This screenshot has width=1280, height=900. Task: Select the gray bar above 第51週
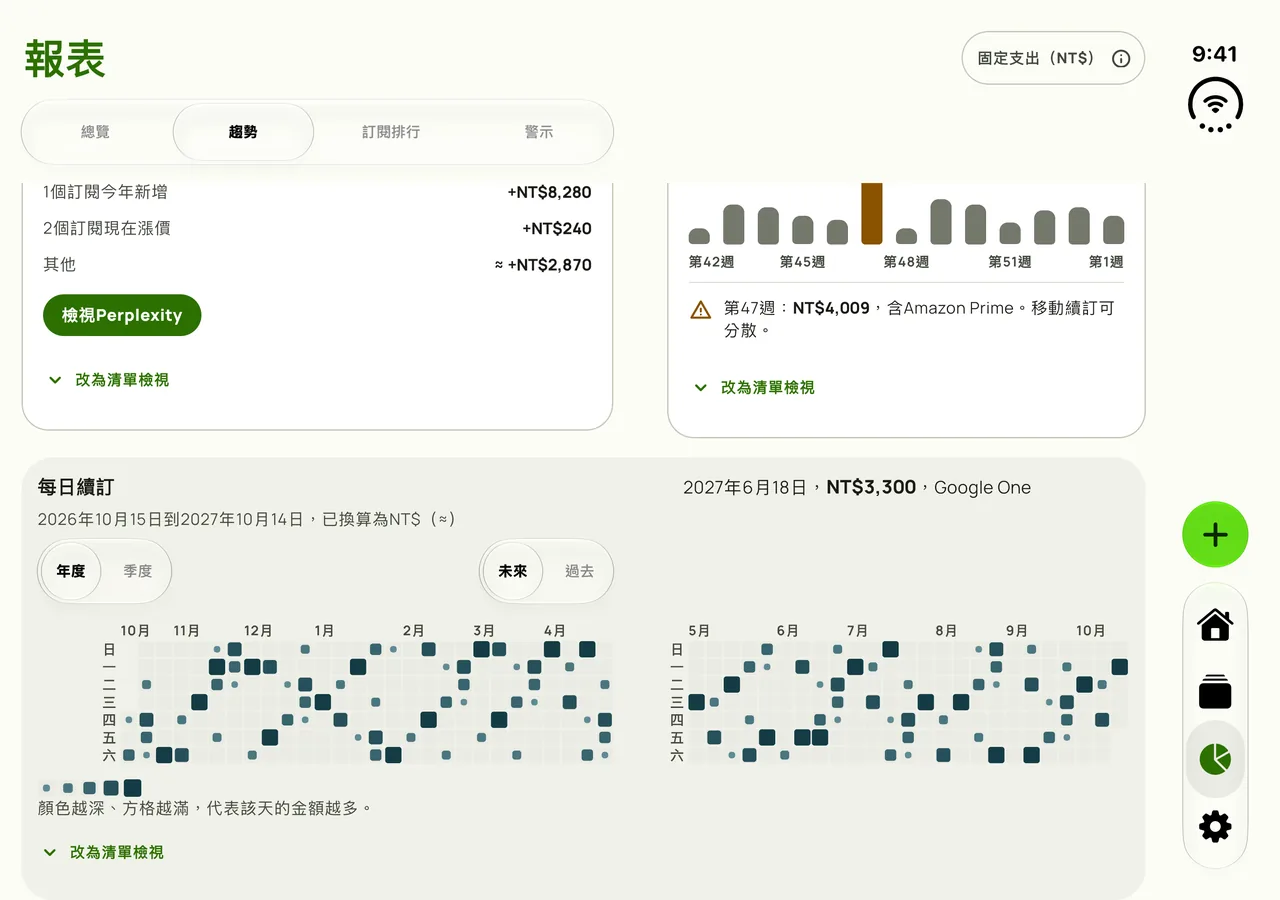pyautogui.click(x=1010, y=233)
